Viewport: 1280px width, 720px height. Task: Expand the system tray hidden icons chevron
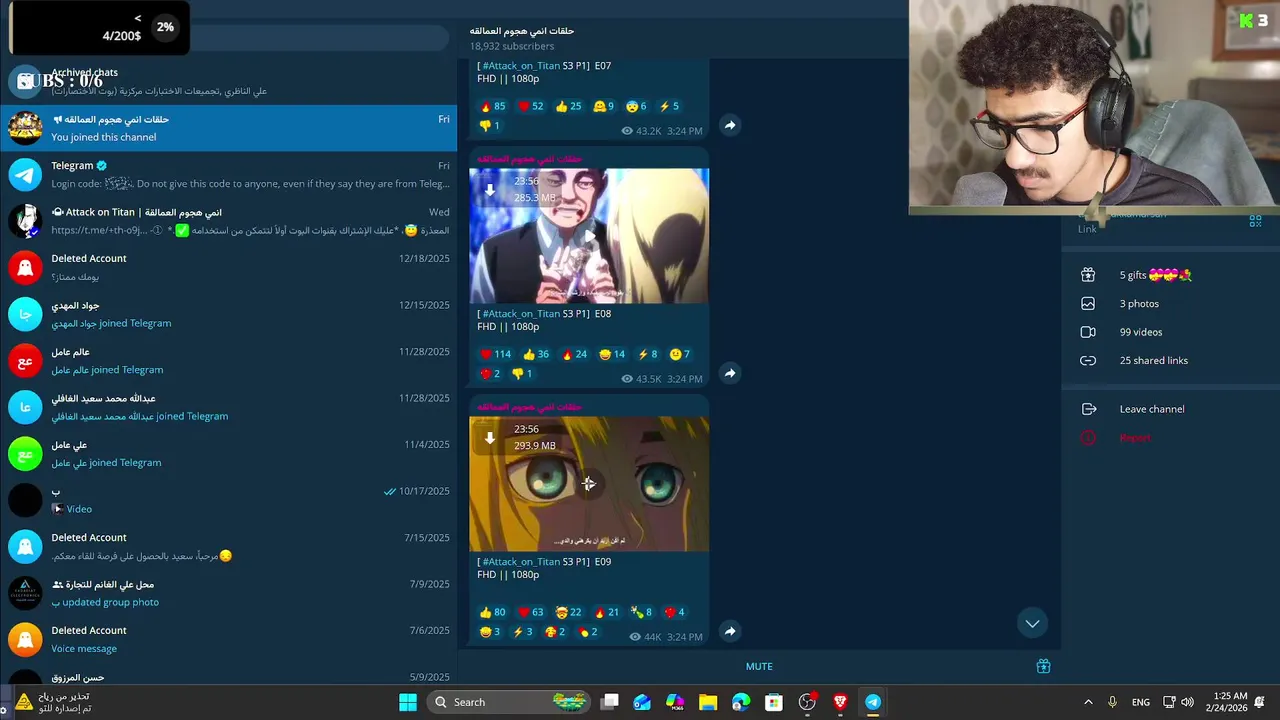coord(1088,702)
